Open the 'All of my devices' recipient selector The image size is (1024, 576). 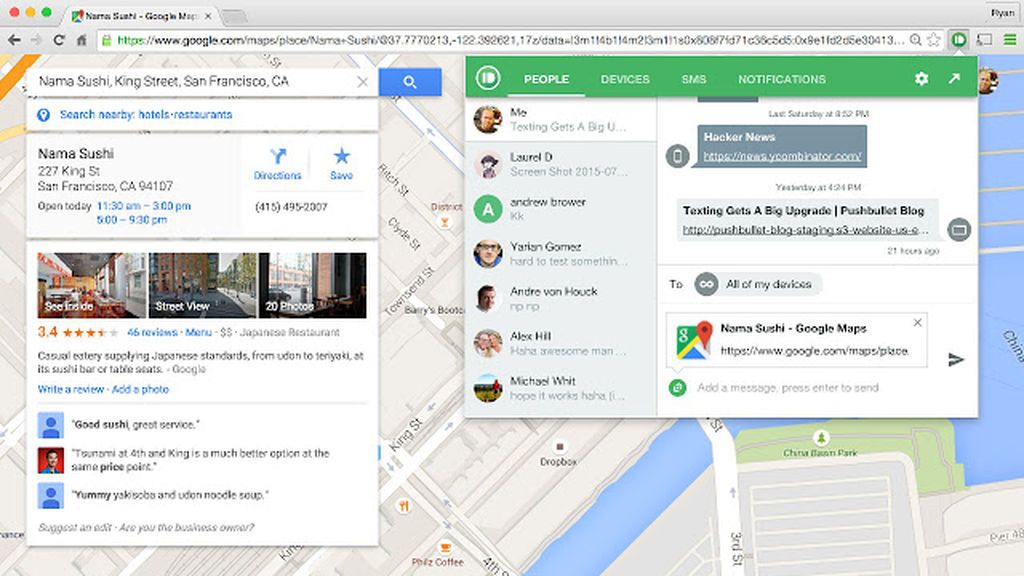[x=758, y=284]
